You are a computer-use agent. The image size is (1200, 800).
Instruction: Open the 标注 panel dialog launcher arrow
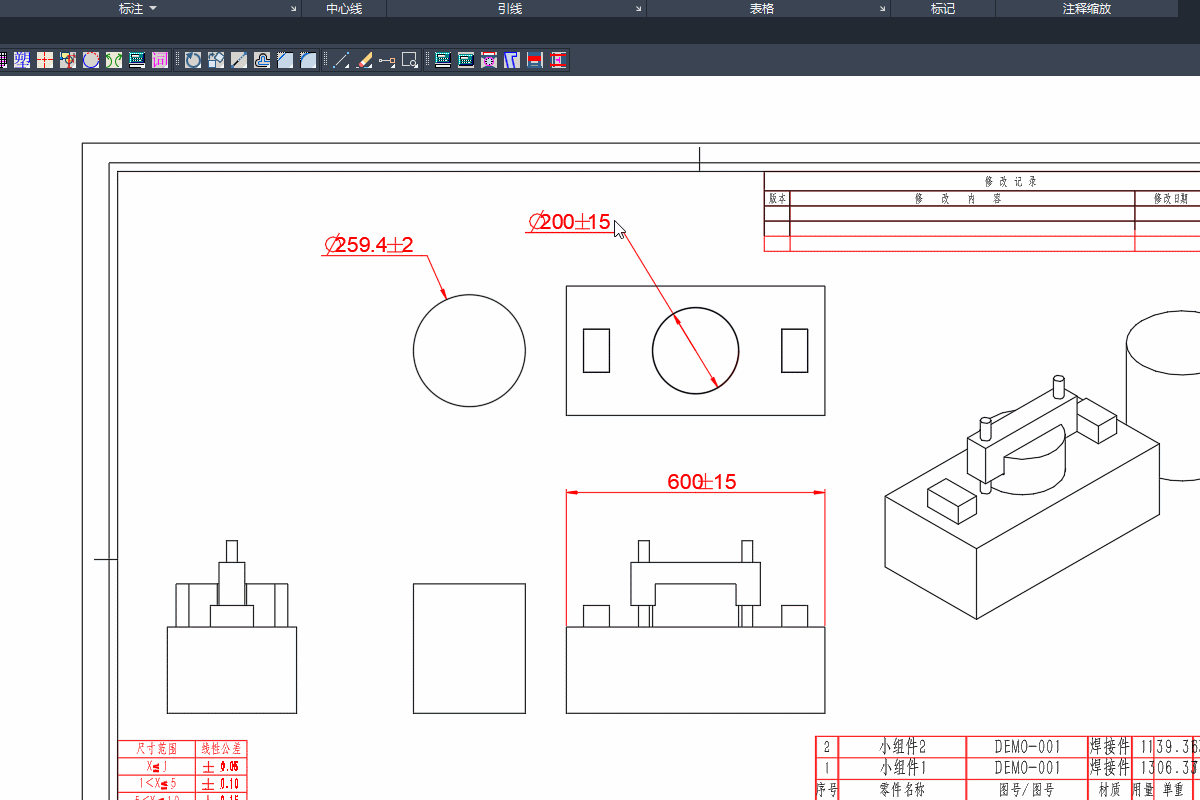point(294,9)
